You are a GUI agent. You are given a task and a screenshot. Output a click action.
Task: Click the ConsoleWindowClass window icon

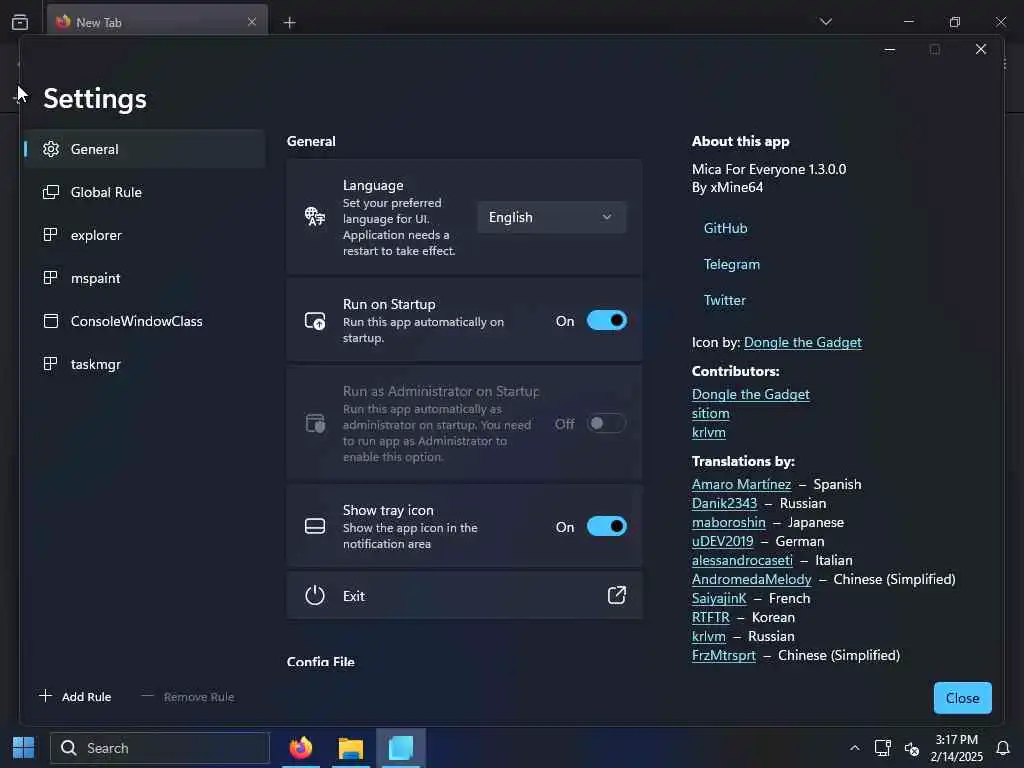tap(51, 321)
